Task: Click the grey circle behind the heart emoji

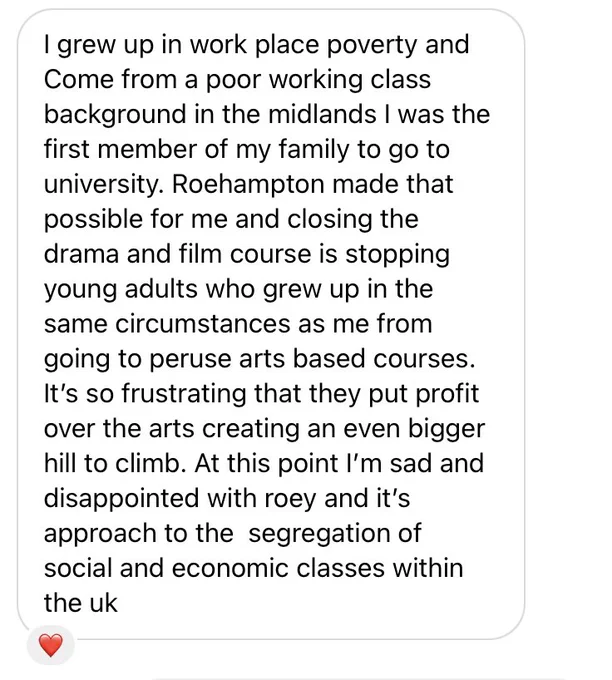Action: click(51, 645)
